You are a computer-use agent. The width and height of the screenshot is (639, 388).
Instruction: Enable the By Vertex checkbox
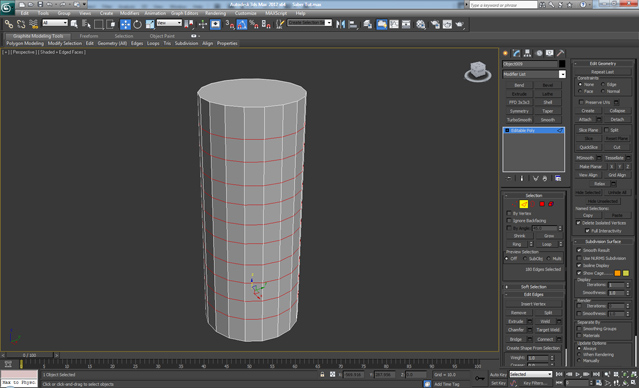(x=509, y=214)
